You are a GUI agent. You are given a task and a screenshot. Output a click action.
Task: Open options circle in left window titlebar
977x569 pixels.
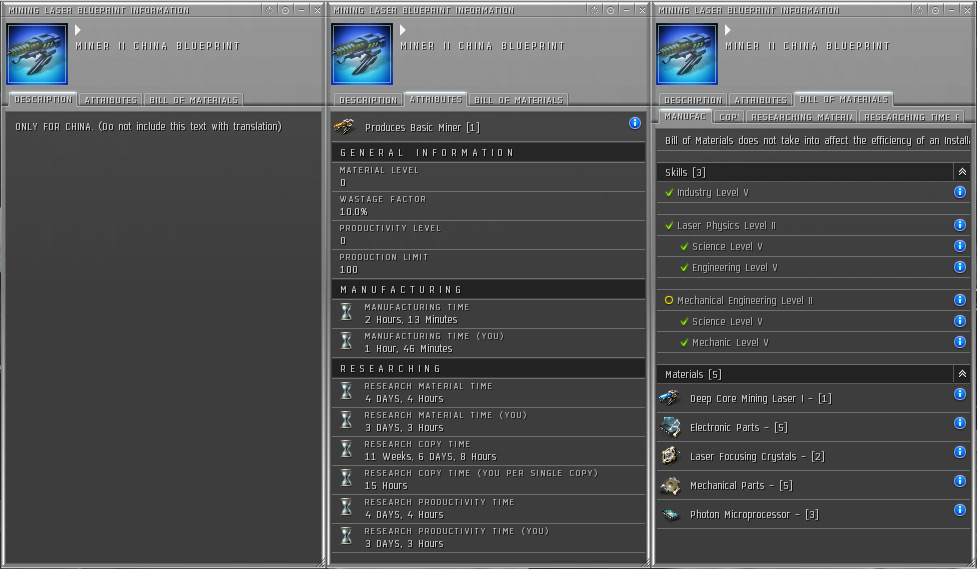point(285,10)
